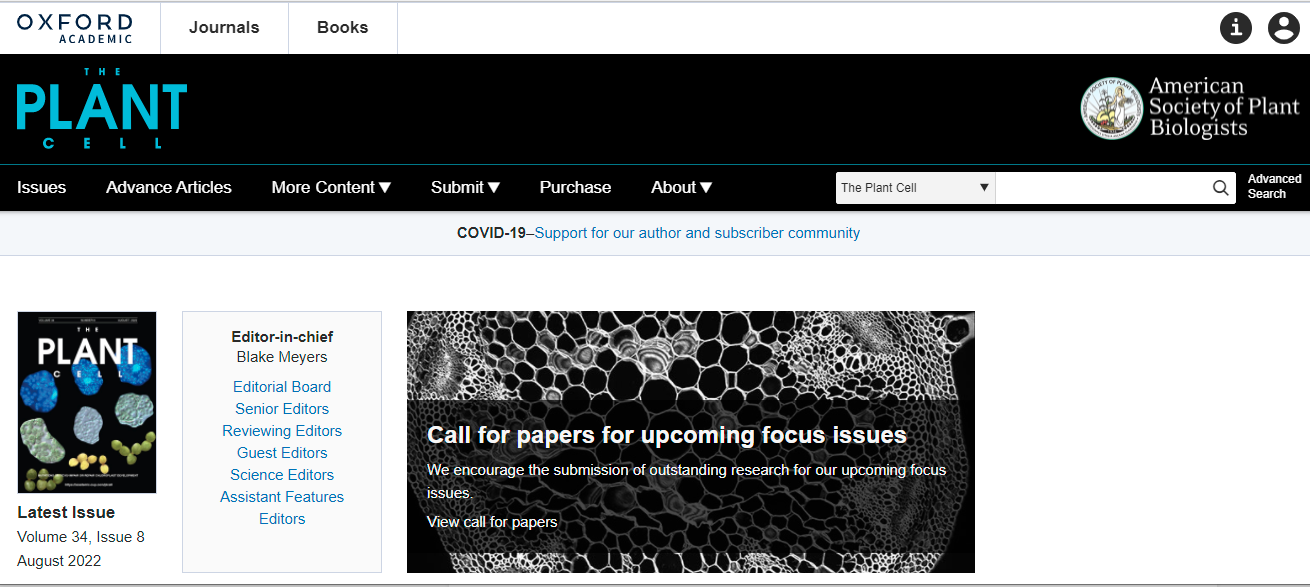
Task: Open the Advanced Search link
Action: coord(1274,187)
